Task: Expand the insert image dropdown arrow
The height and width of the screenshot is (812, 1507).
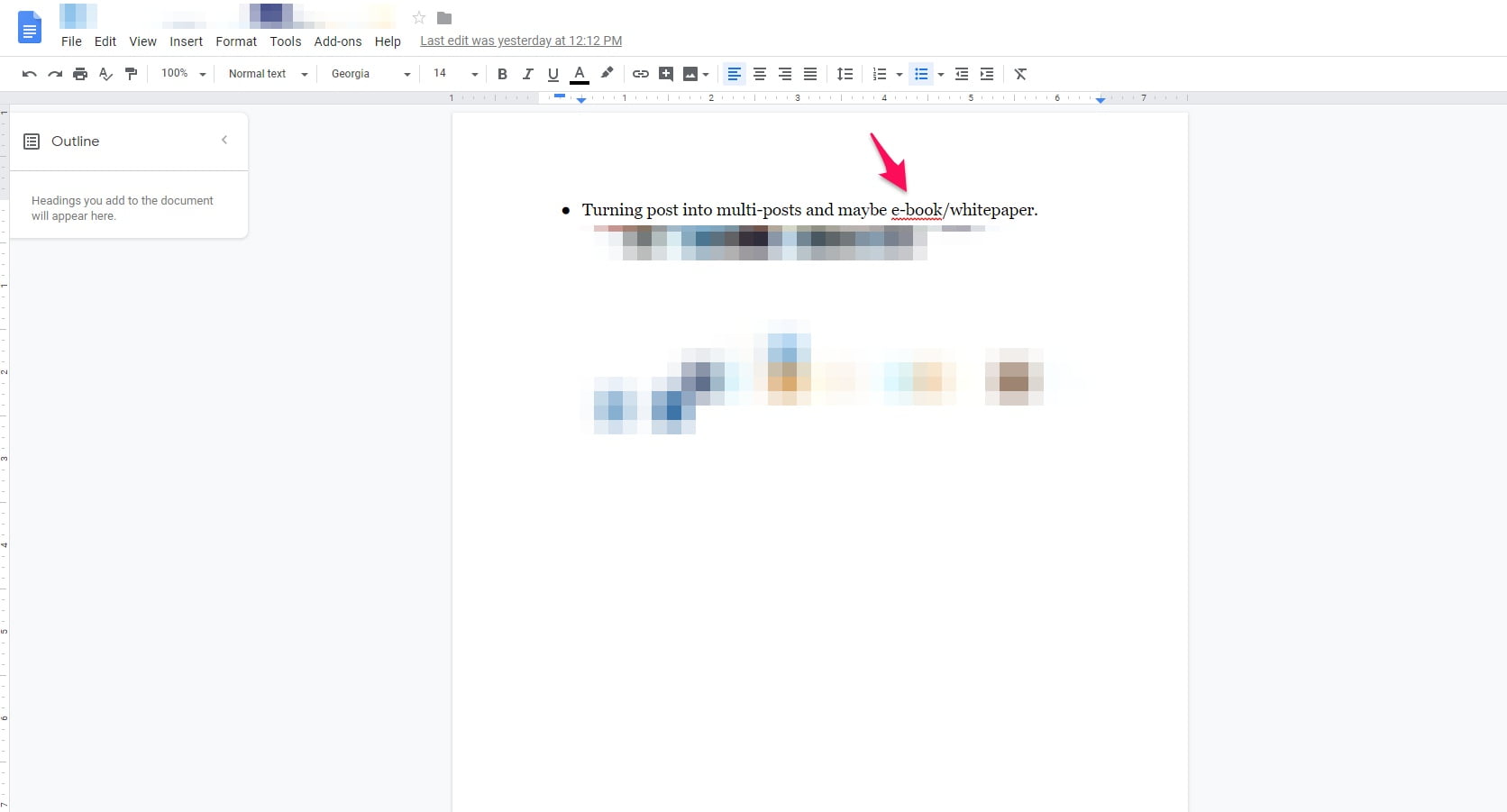Action: [x=706, y=75]
